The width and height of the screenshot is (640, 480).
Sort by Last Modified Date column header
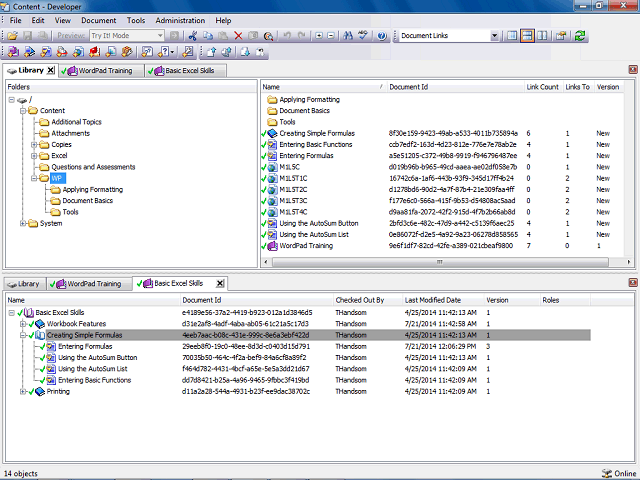tap(443, 300)
